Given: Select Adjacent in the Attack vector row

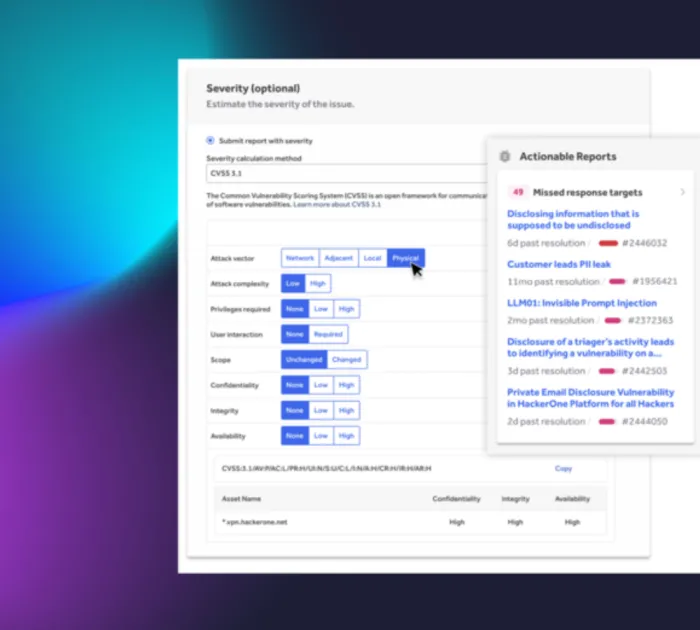Looking at the screenshot, I should pos(339,258).
